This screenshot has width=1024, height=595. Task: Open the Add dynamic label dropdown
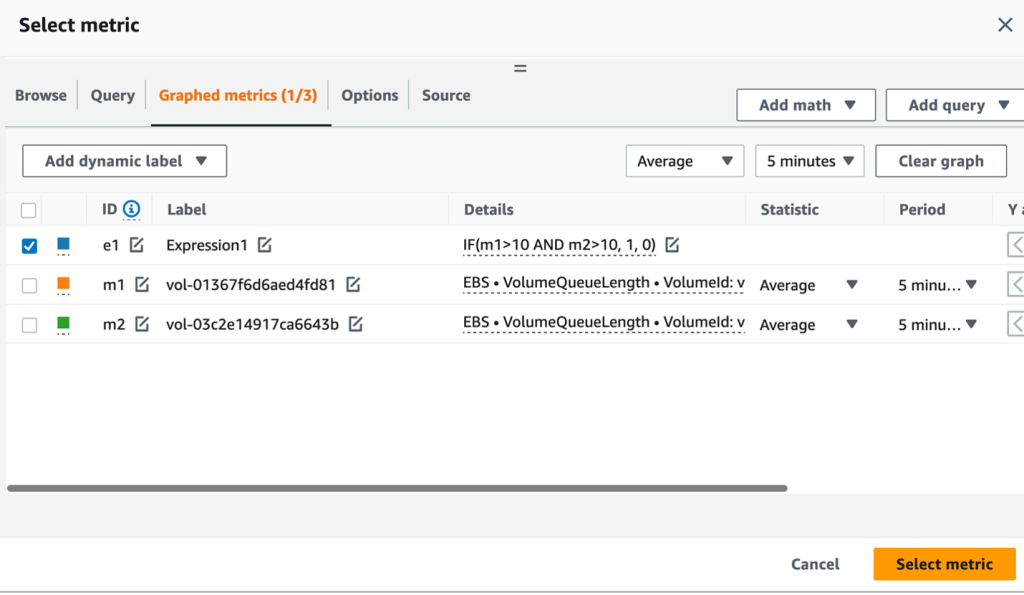pyautogui.click(x=124, y=160)
